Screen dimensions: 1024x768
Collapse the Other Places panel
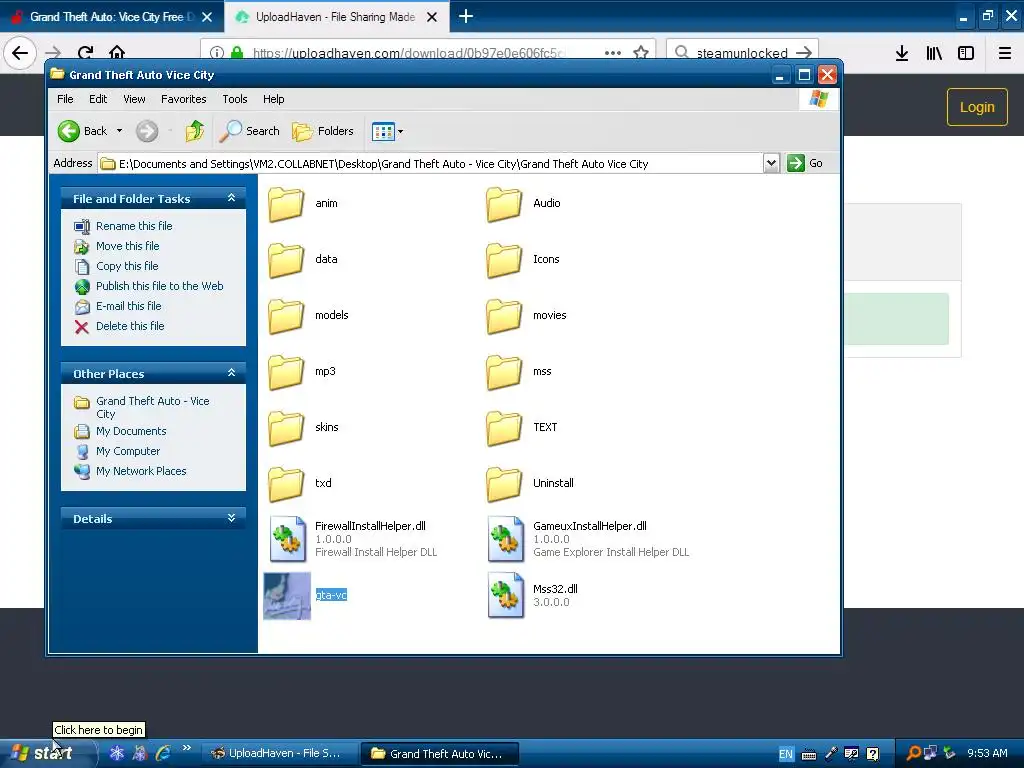coord(231,373)
